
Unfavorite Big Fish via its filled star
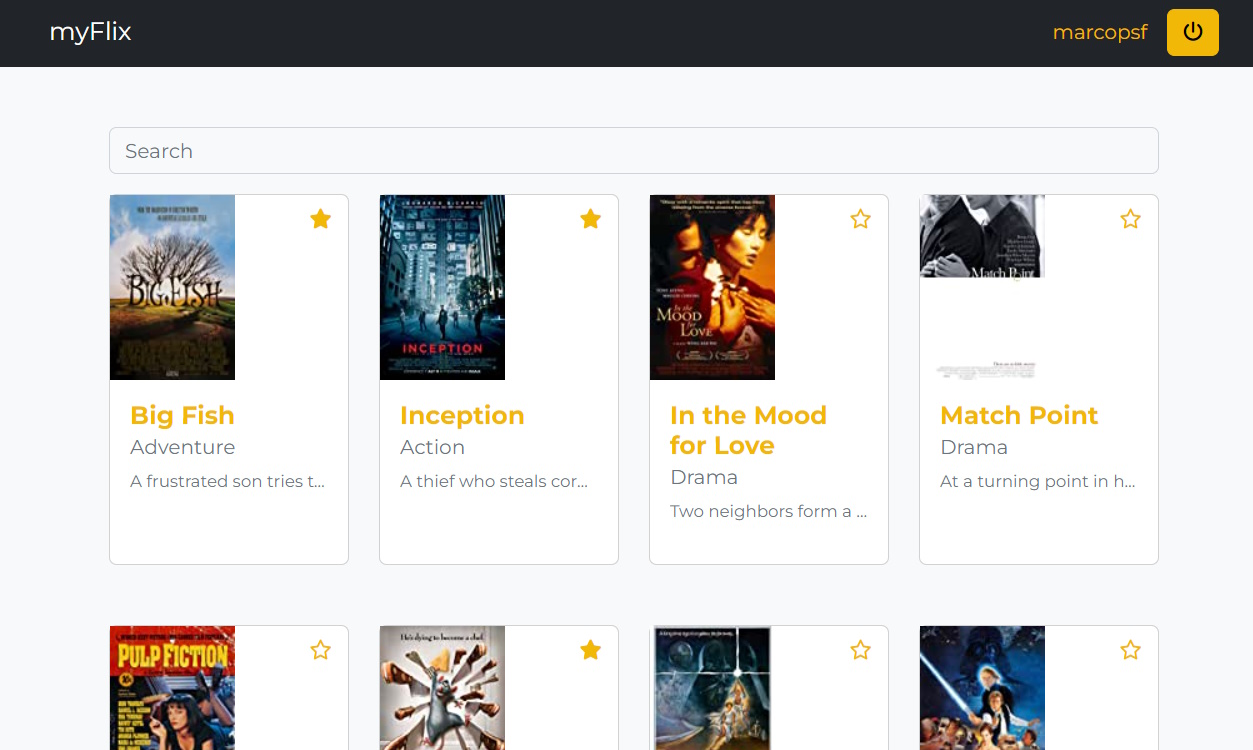320,218
